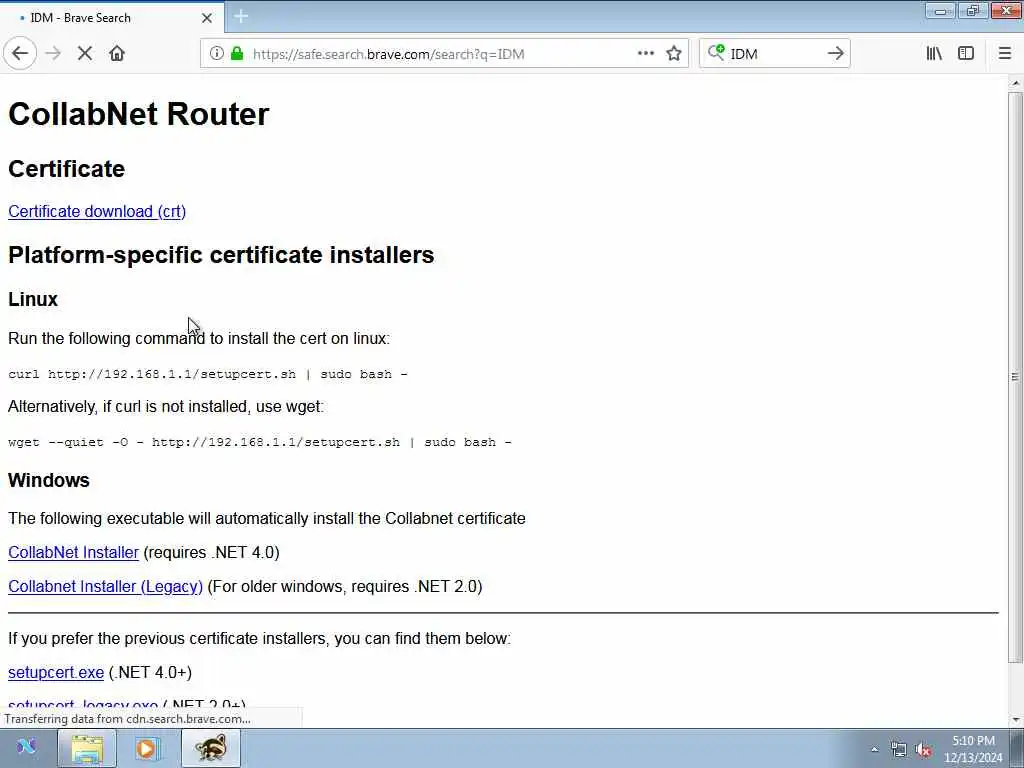Open File Explorer from the taskbar

coord(87,748)
